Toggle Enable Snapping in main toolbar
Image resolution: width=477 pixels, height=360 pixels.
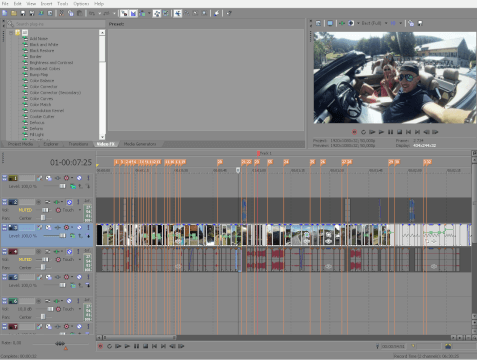(124, 13)
